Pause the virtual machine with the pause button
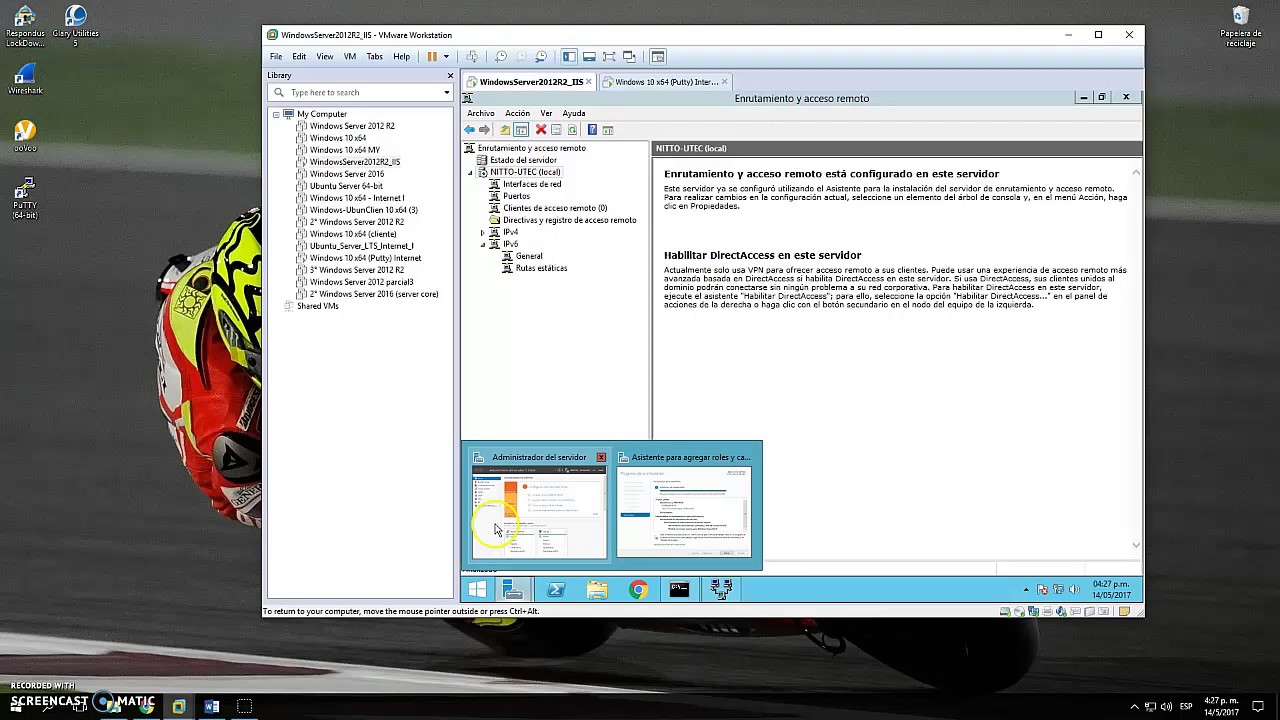The height and width of the screenshot is (720, 1280). [432, 57]
